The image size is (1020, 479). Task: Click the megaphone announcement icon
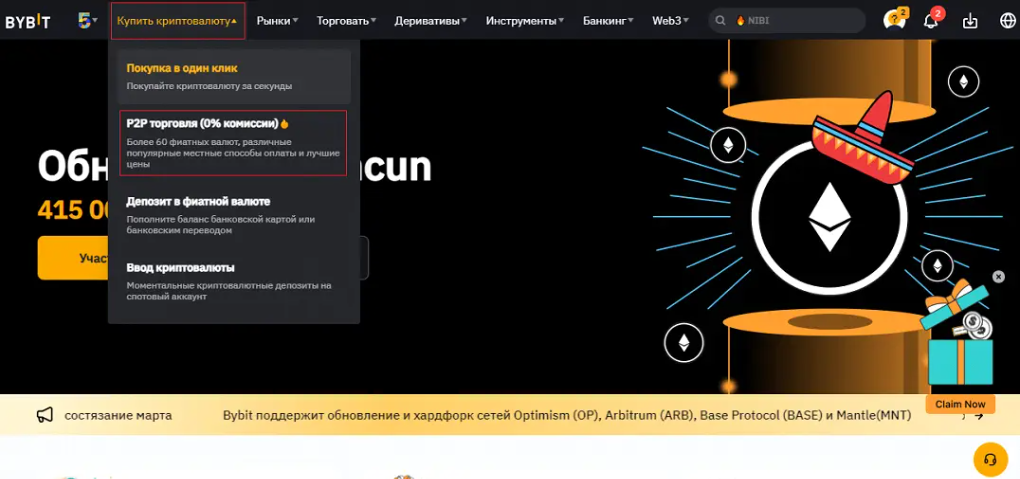click(x=44, y=415)
